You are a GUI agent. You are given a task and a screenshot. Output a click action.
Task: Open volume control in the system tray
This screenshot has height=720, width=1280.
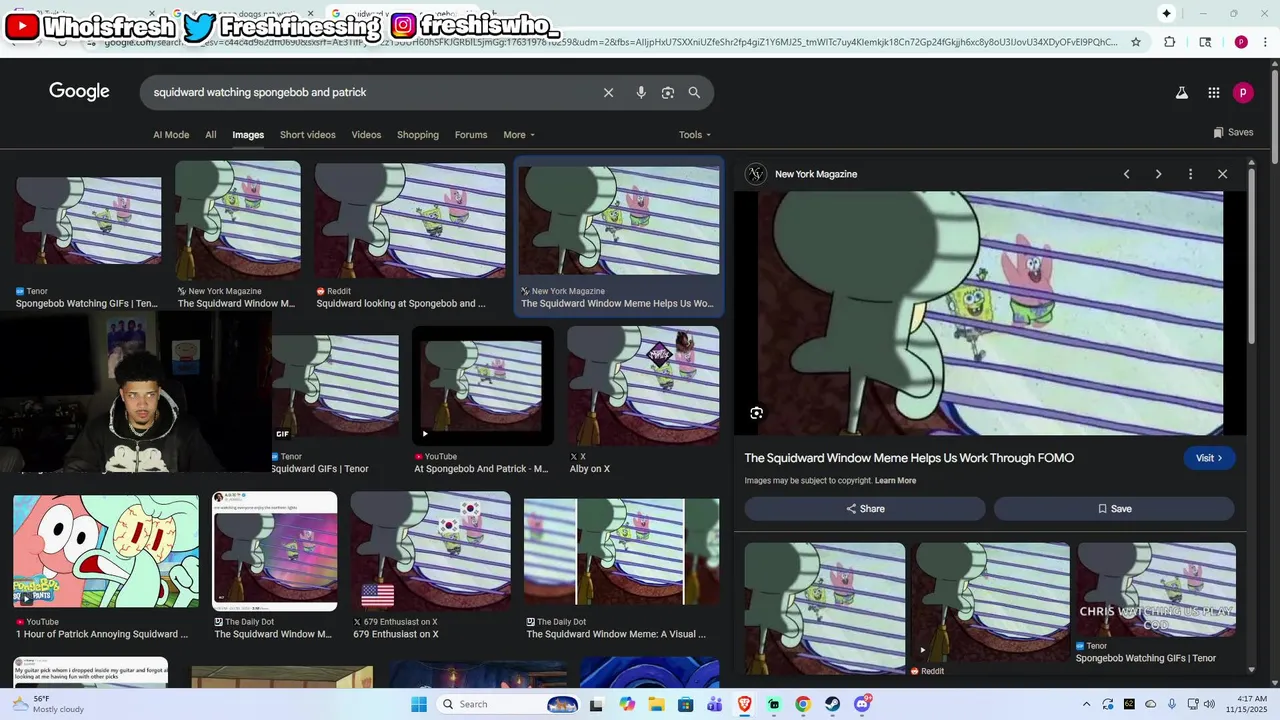(1209, 704)
